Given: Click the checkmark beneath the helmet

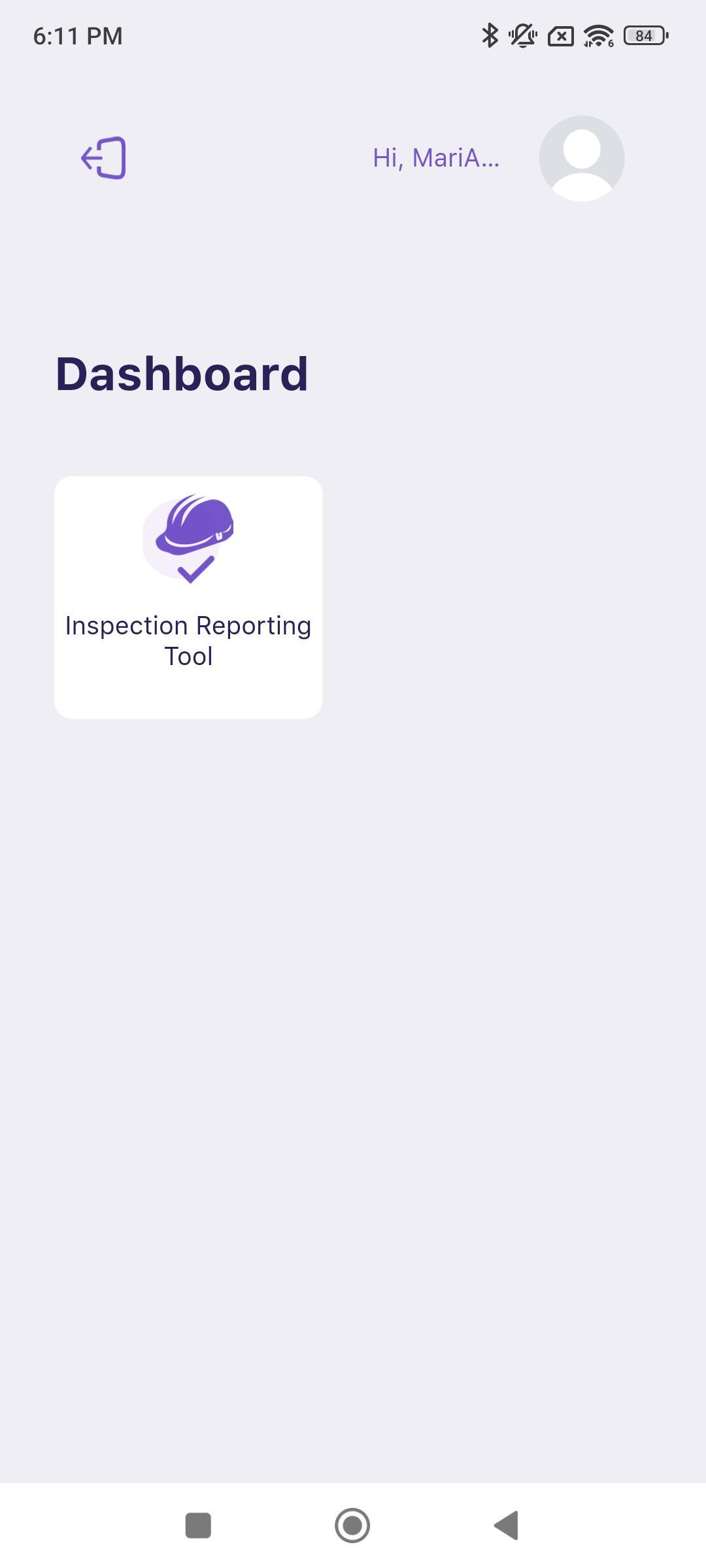Looking at the screenshot, I should pos(195,569).
